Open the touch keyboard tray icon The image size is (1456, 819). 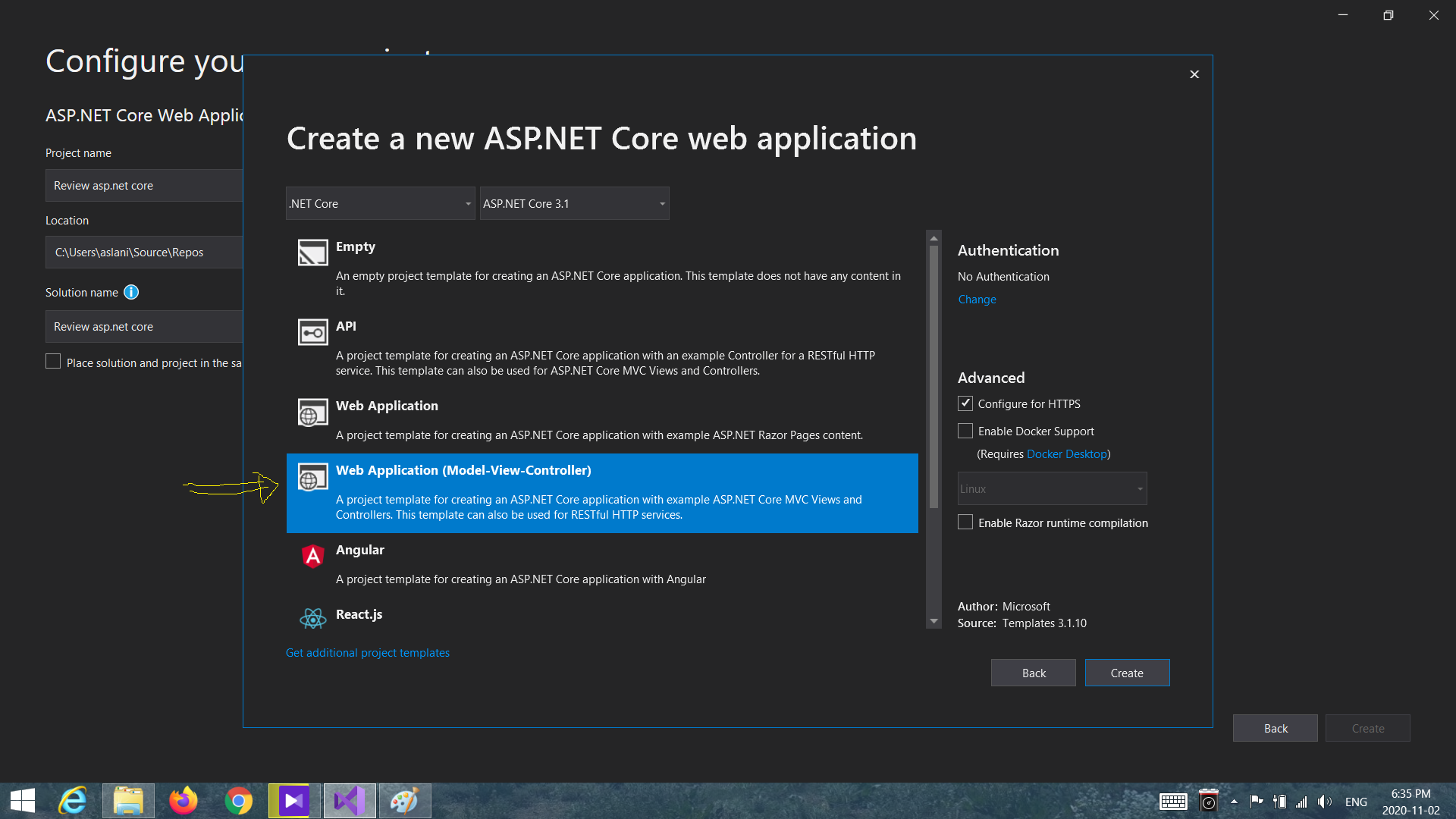pos(1173,802)
